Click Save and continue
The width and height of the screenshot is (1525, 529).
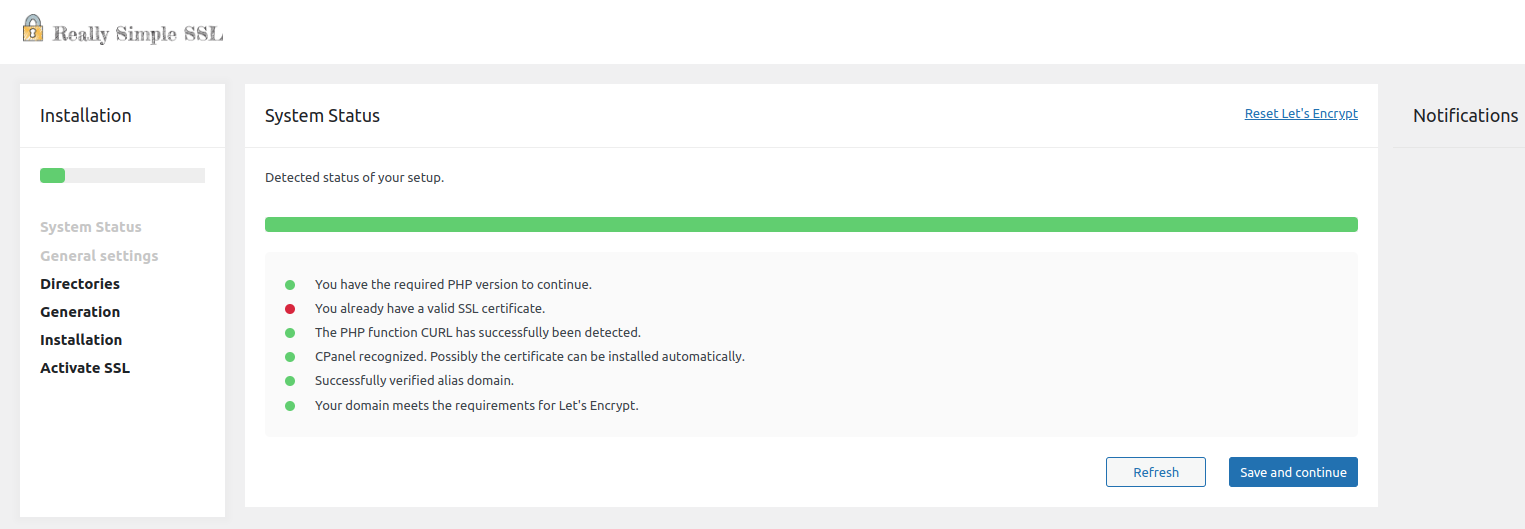(1293, 472)
